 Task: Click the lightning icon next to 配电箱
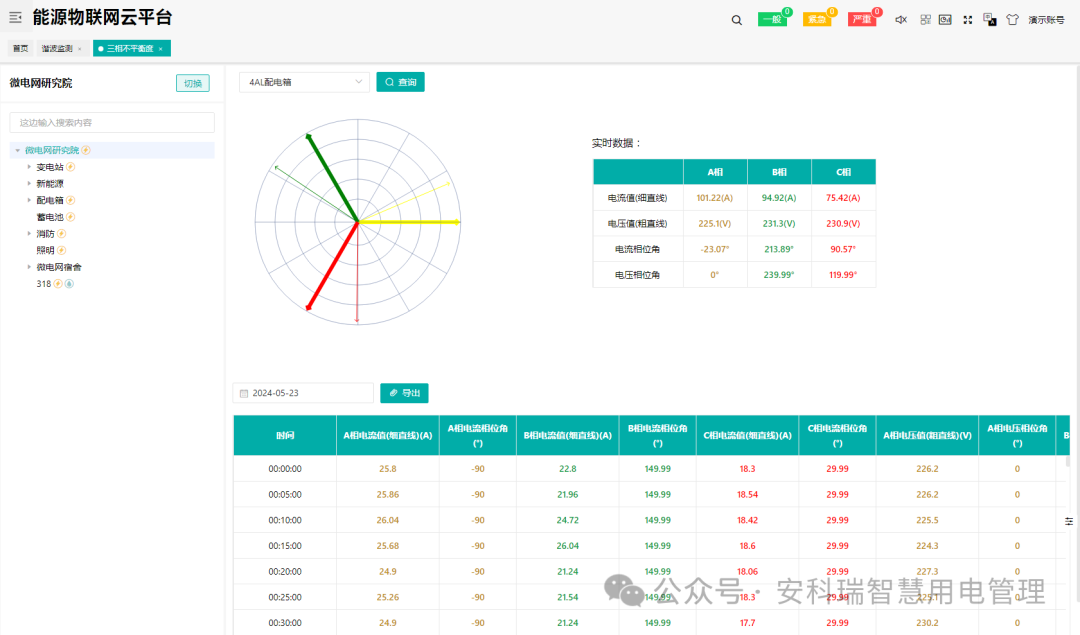click(x=70, y=200)
